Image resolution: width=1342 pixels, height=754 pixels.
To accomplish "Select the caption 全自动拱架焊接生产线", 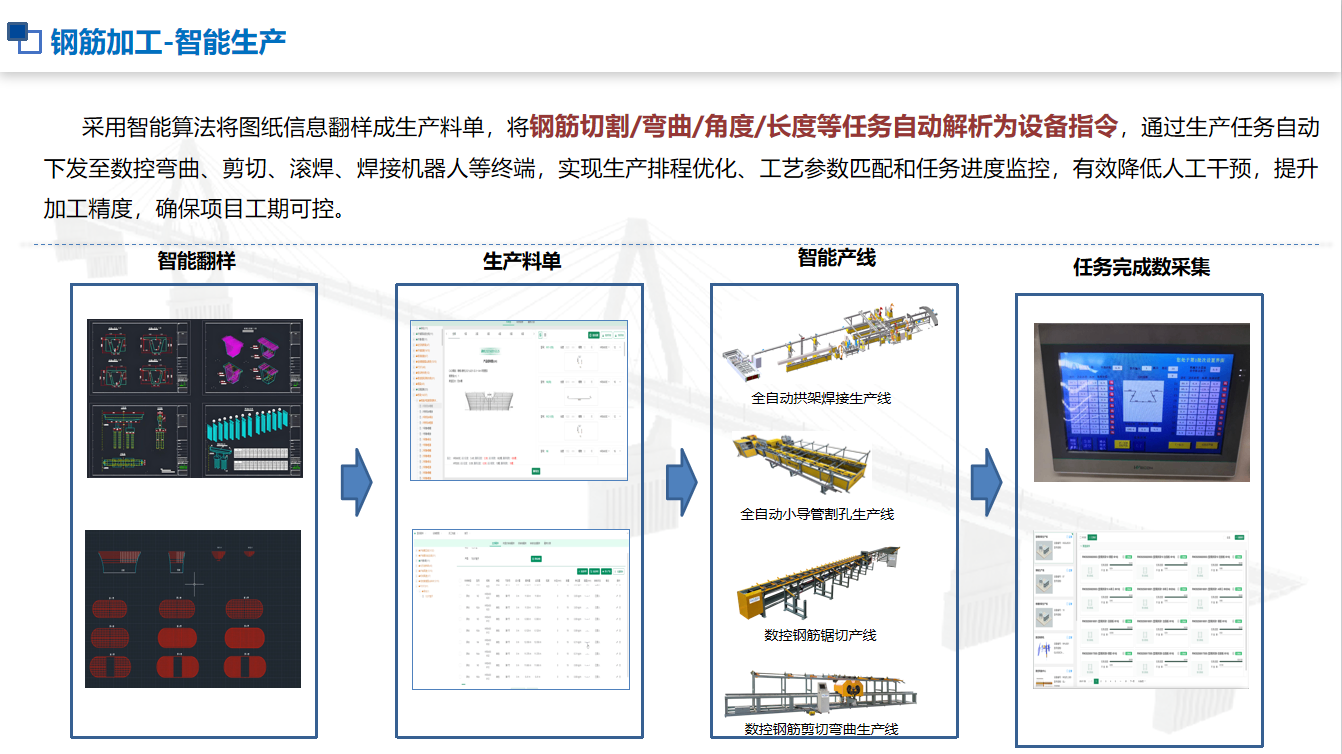I will [821, 398].
